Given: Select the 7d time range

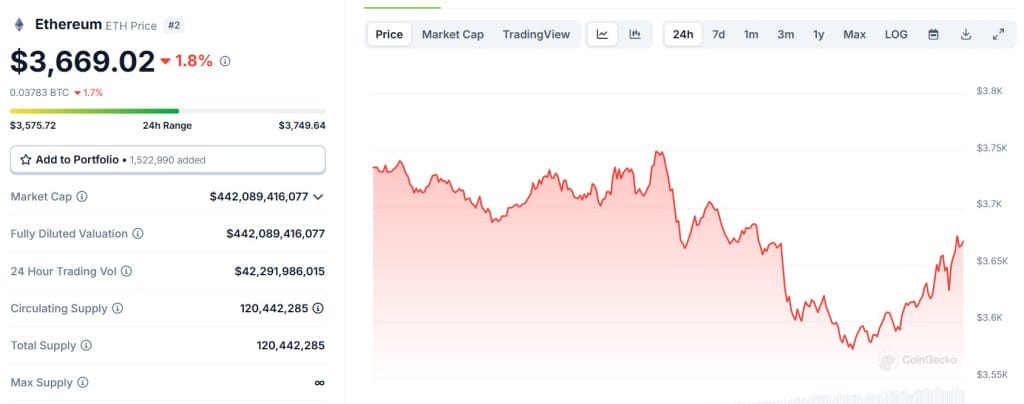Looking at the screenshot, I should click(718, 35).
